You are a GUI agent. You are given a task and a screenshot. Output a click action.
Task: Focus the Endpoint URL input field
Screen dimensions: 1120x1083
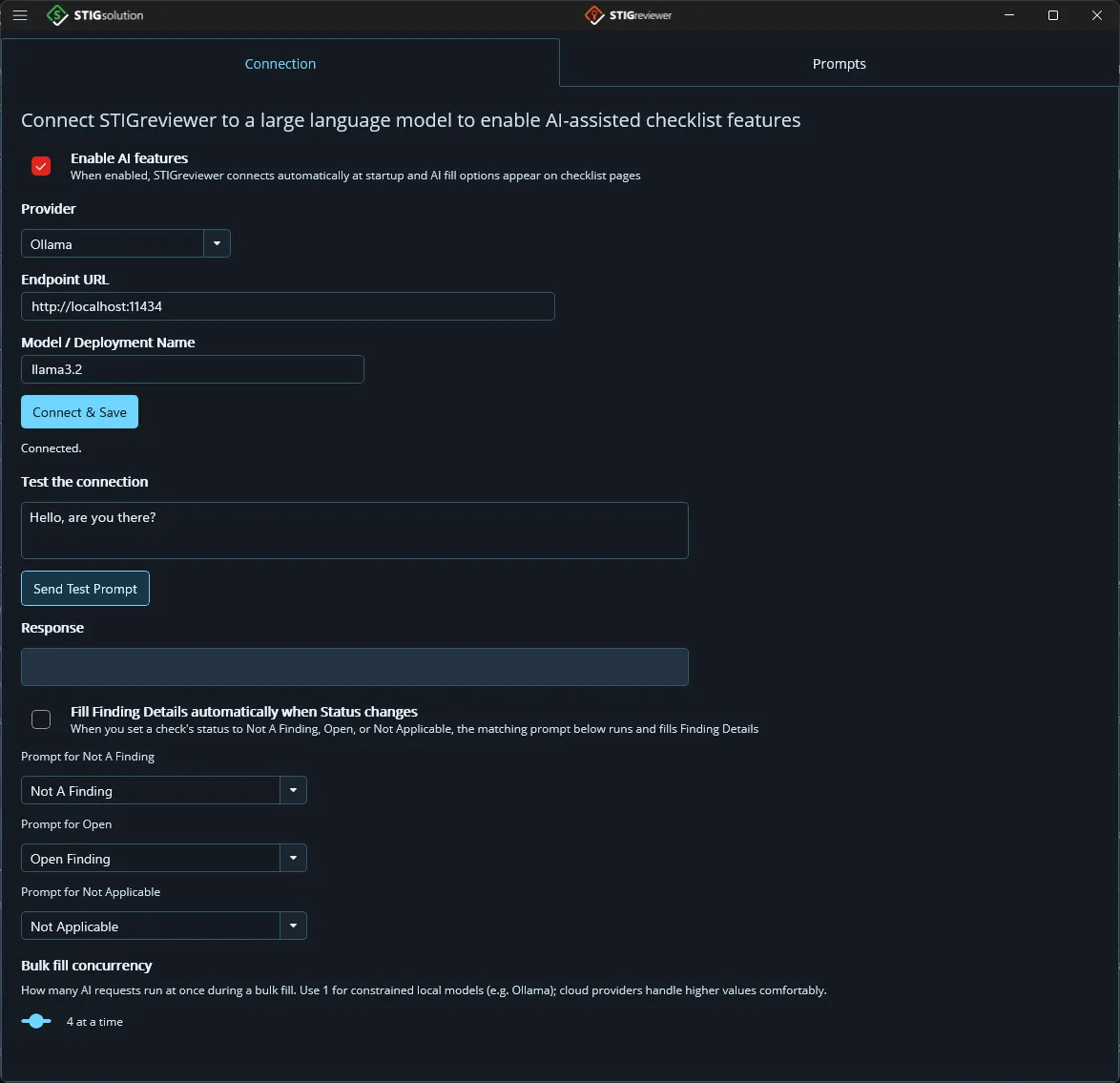coord(288,306)
